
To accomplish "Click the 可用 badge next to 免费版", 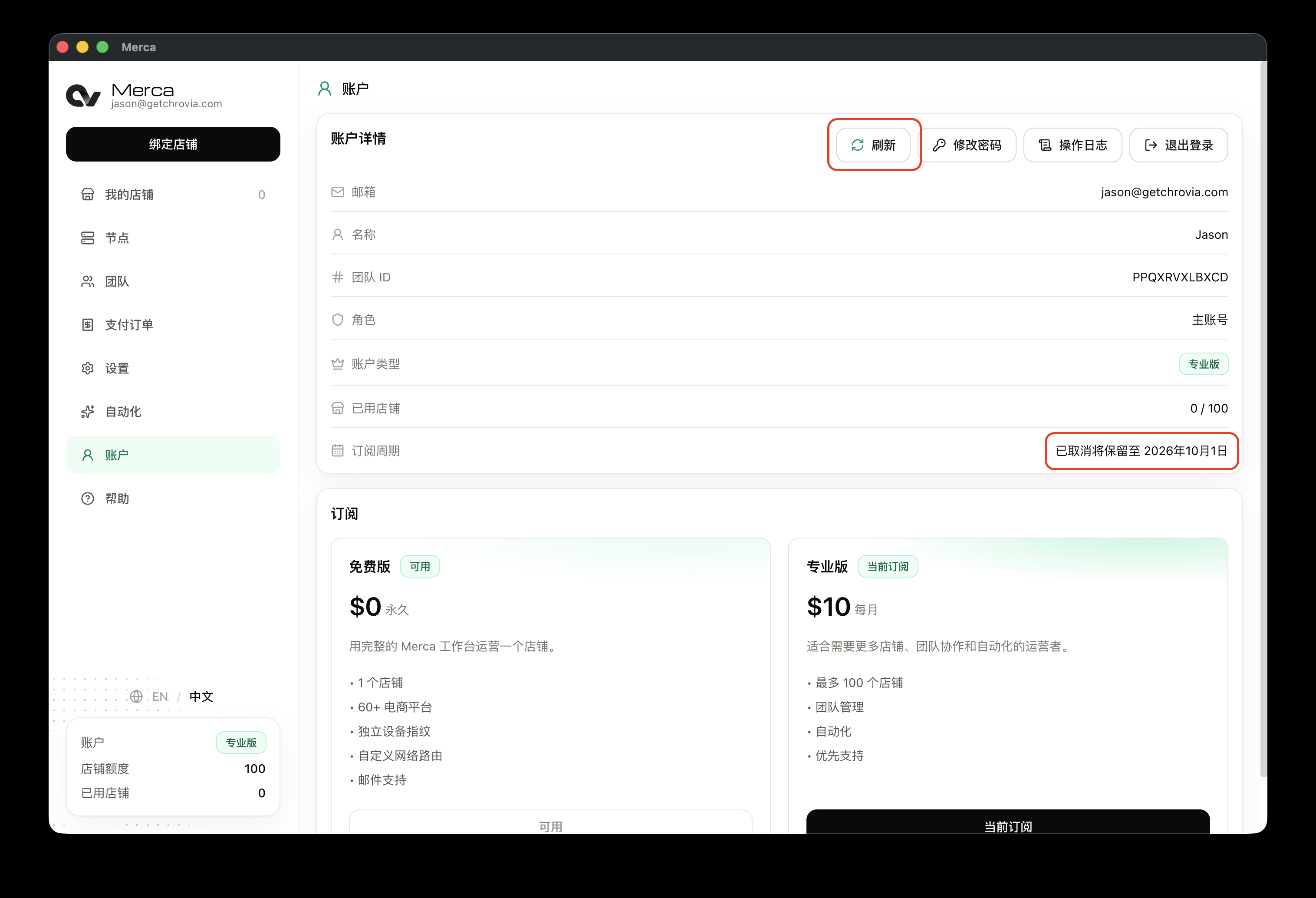I will 420,567.
